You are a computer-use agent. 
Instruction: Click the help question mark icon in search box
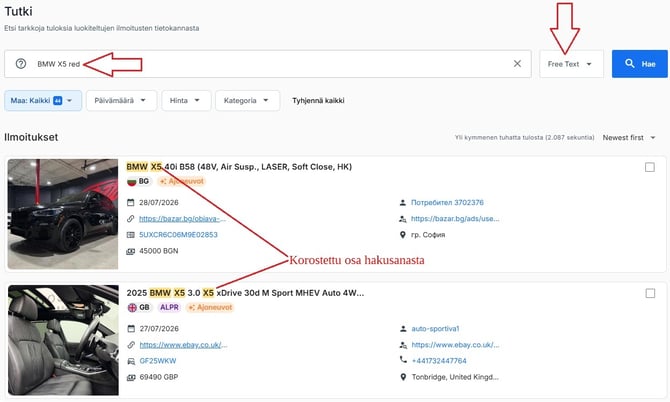(x=21, y=64)
